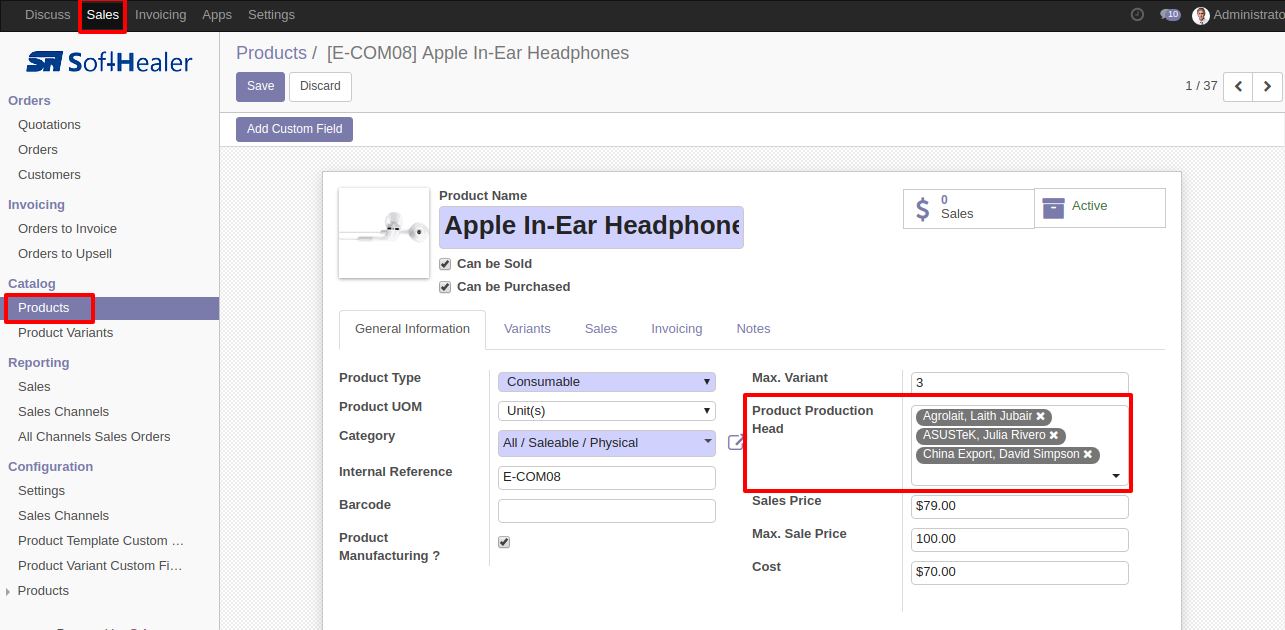The width and height of the screenshot is (1285, 630).
Task: Click the Barcode input field
Action: [607, 511]
